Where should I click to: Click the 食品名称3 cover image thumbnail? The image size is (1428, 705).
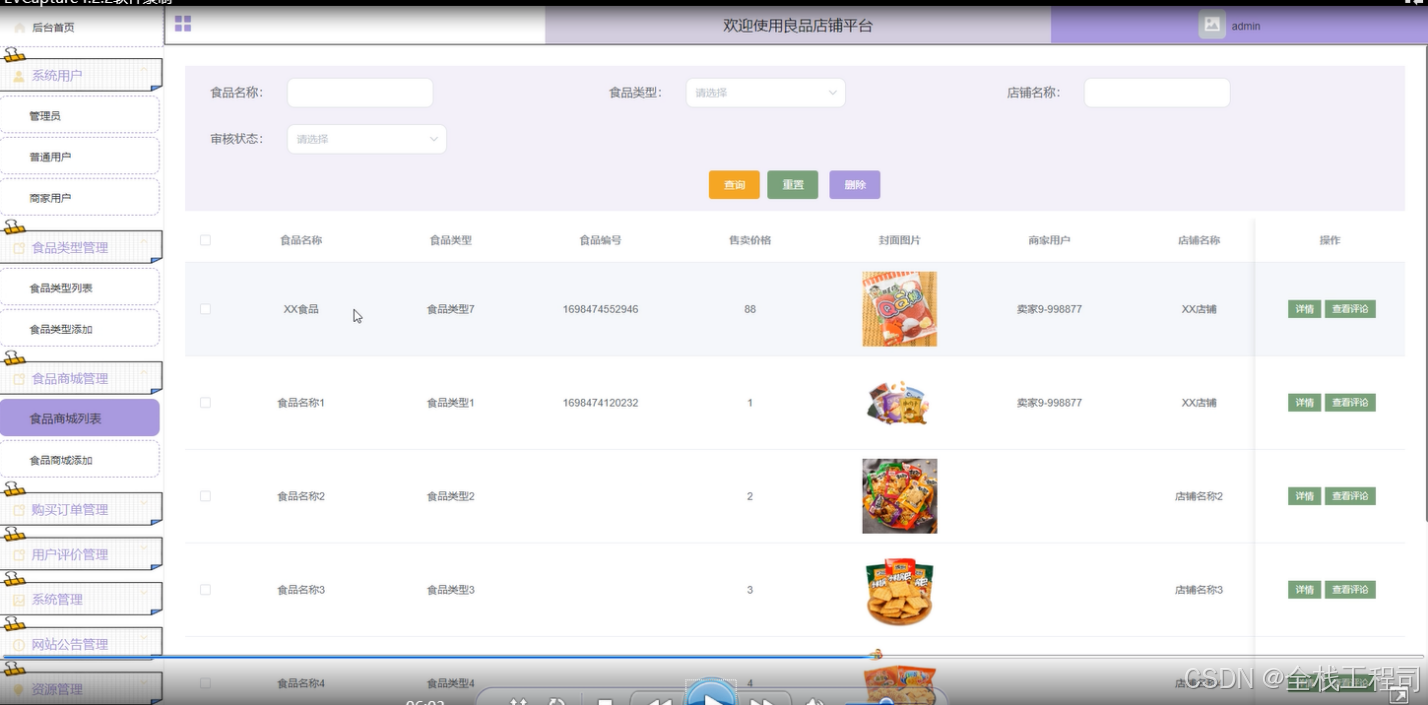[899, 591]
